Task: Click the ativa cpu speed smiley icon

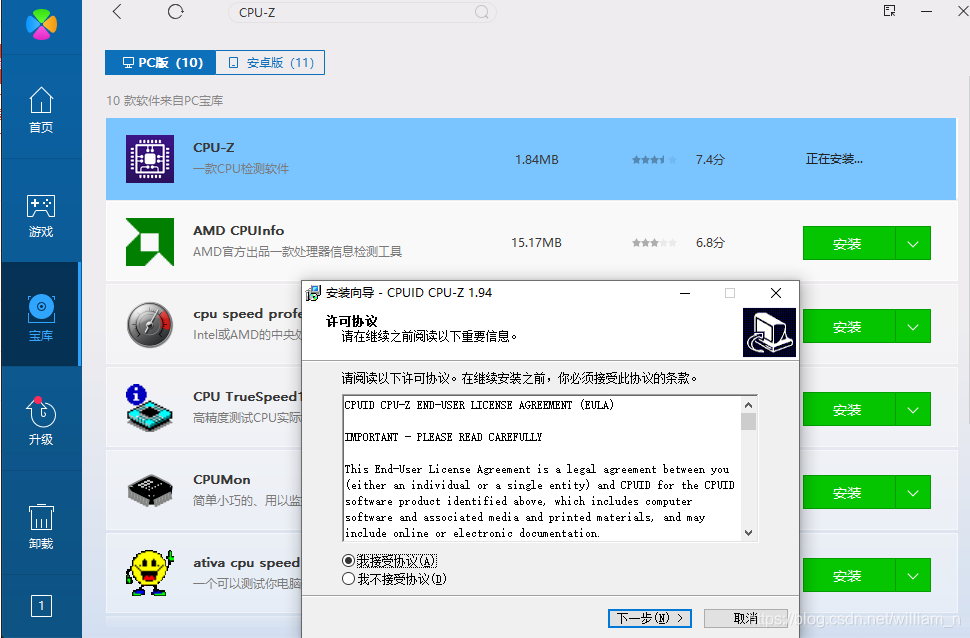Action: [150, 573]
